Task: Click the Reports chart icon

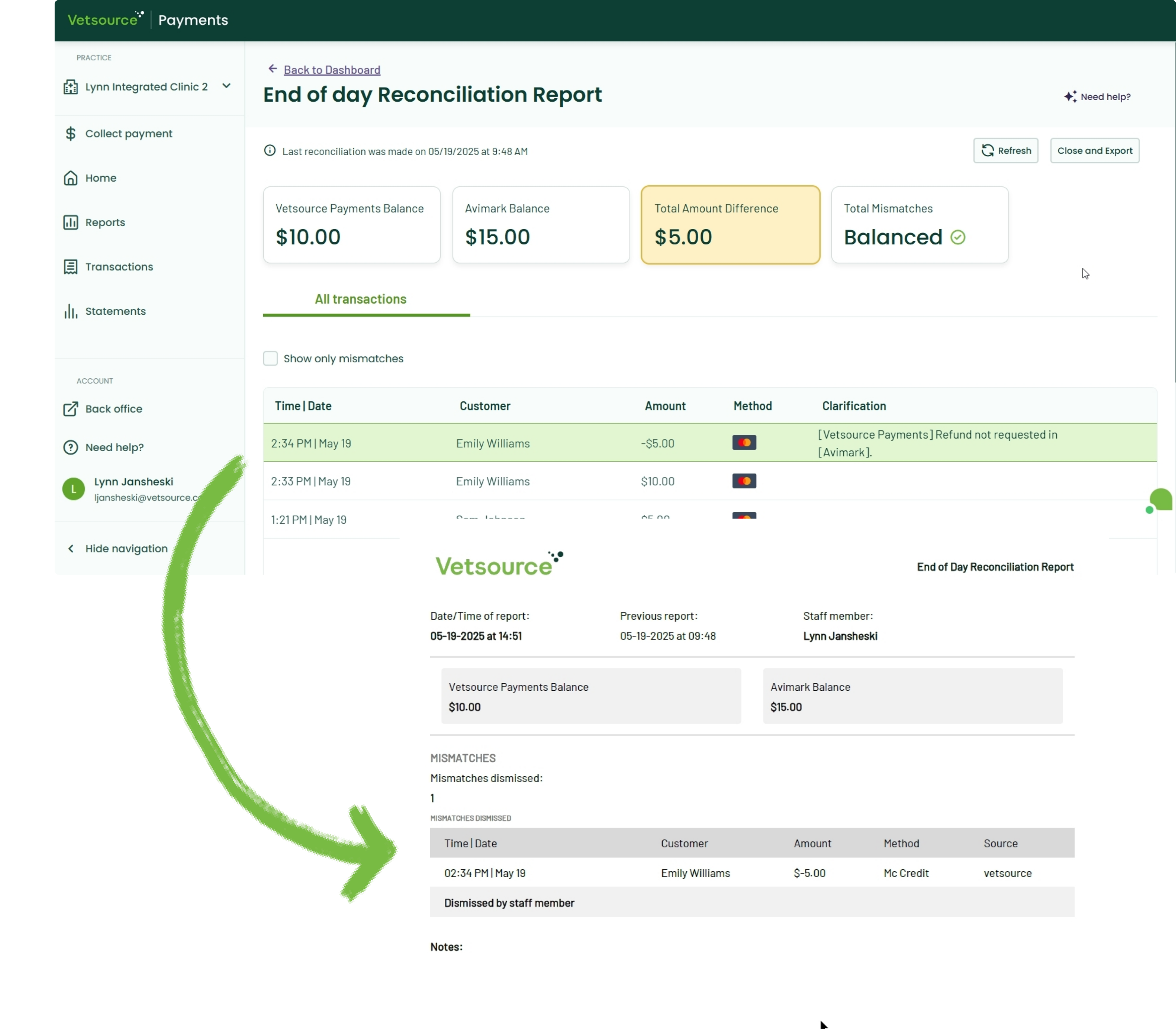Action: pyautogui.click(x=71, y=222)
